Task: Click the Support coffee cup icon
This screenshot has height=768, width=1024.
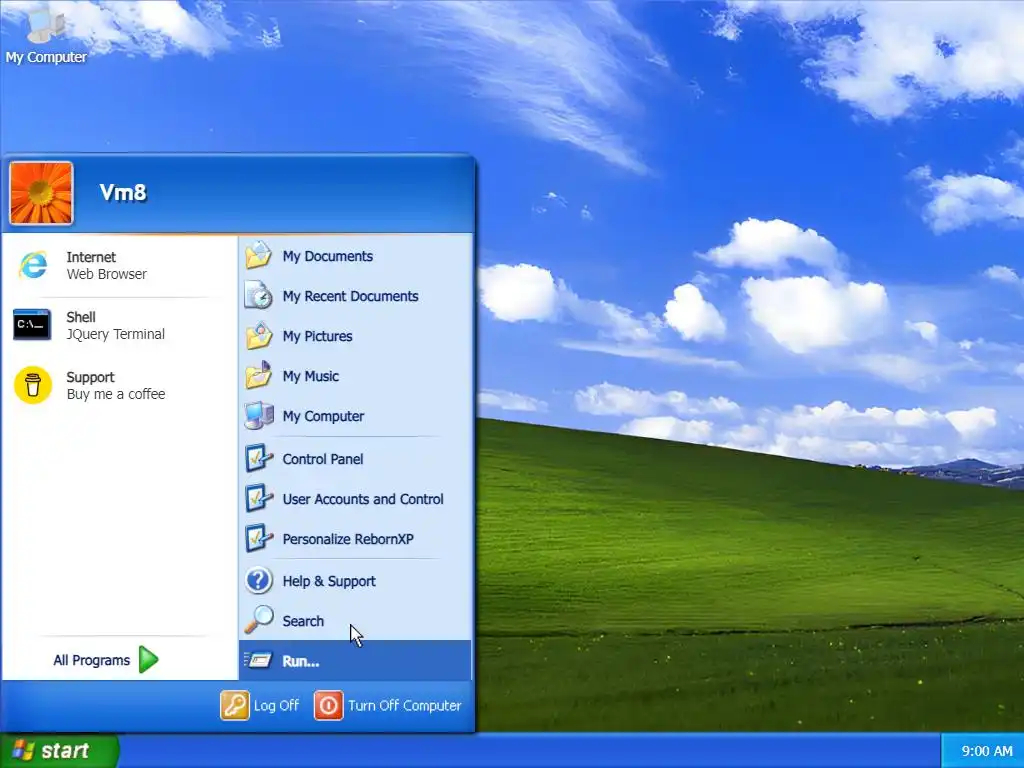Action: coord(33,385)
